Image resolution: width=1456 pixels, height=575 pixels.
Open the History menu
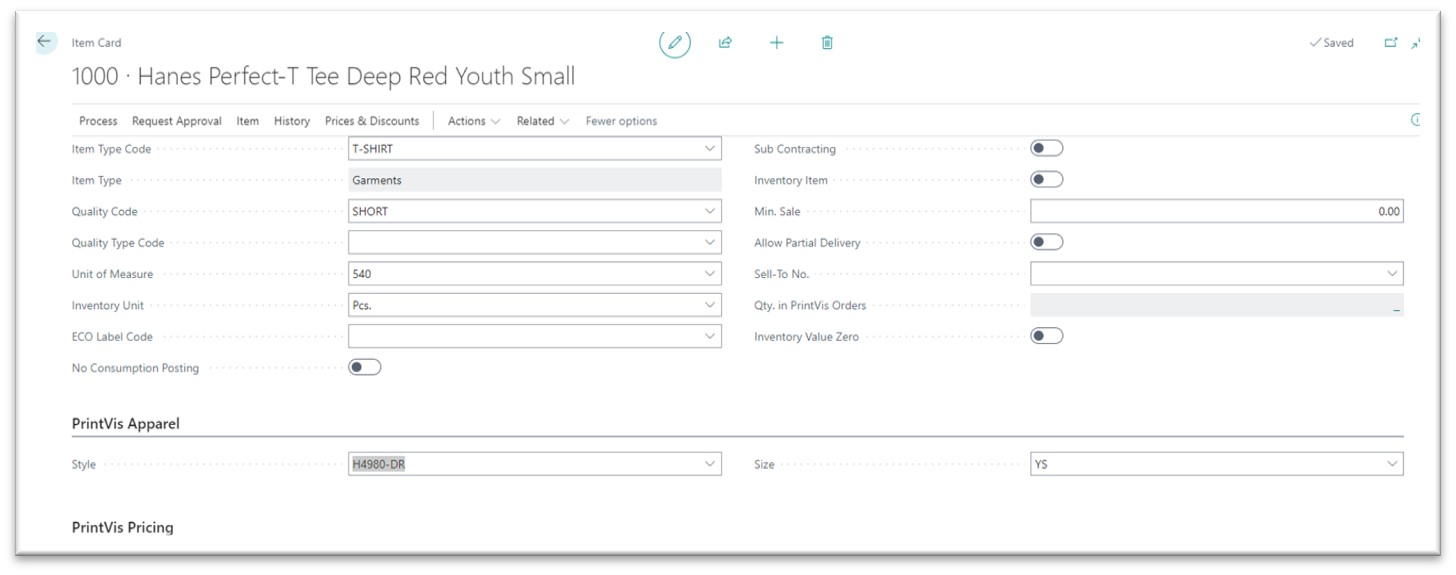point(292,121)
